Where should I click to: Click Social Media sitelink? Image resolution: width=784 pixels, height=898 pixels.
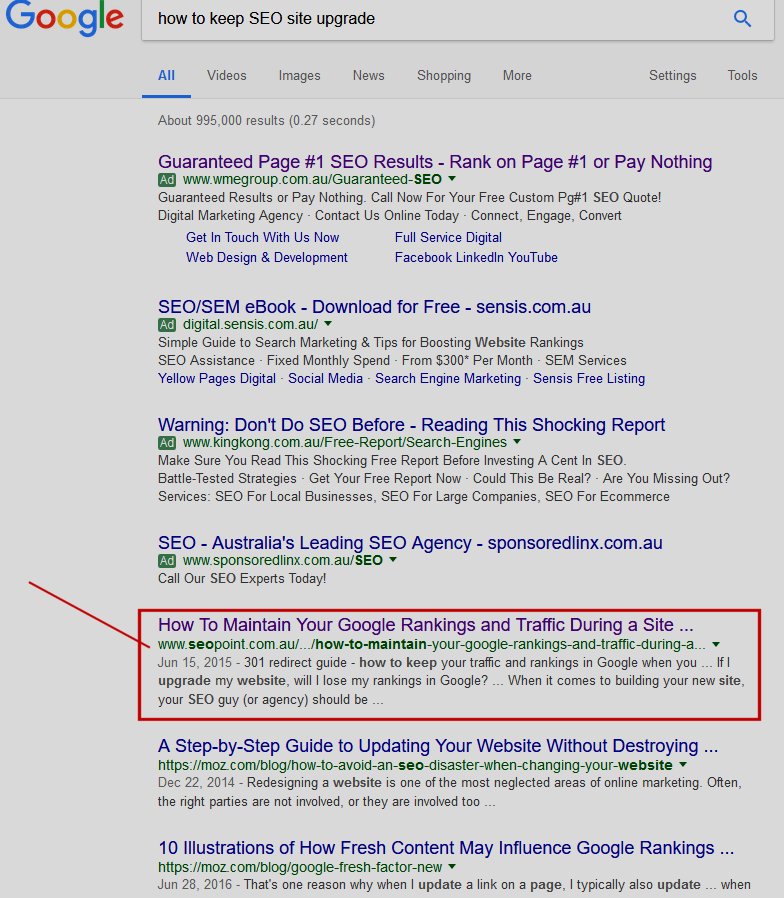pos(325,379)
